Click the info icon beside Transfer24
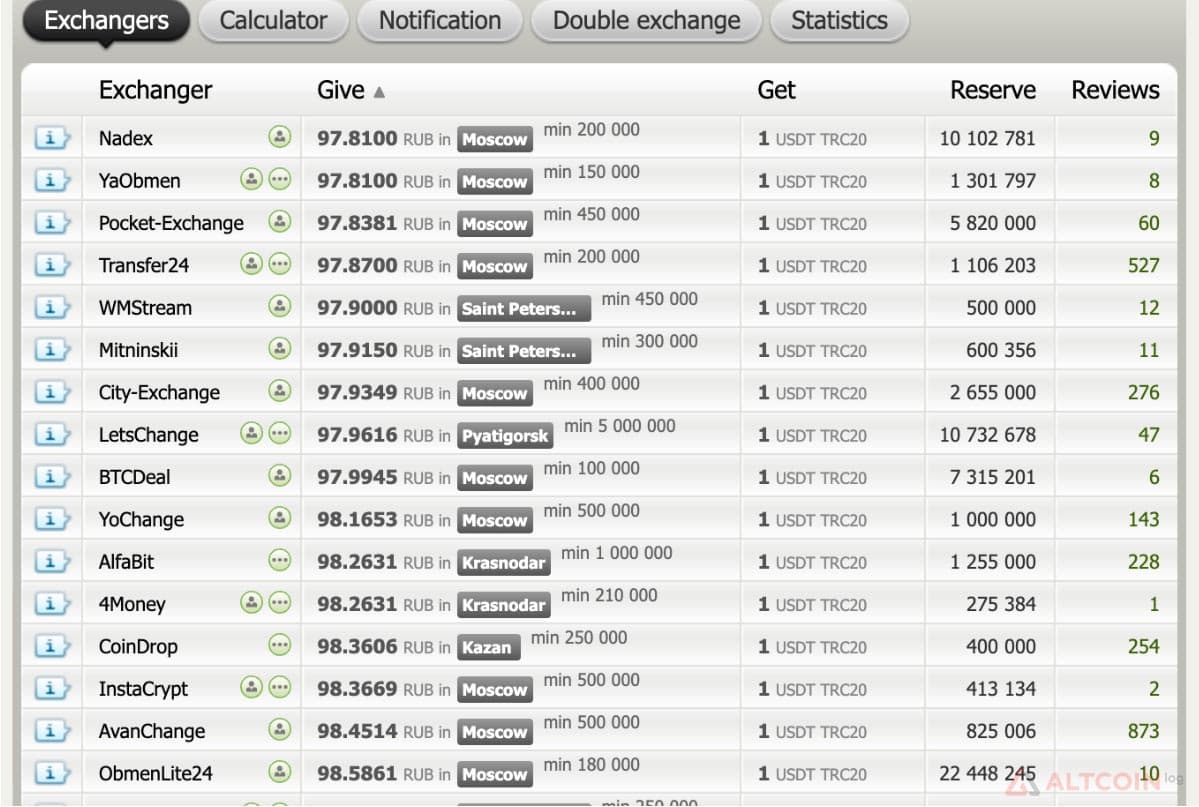The image size is (1199, 807). click(x=52, y=265)
